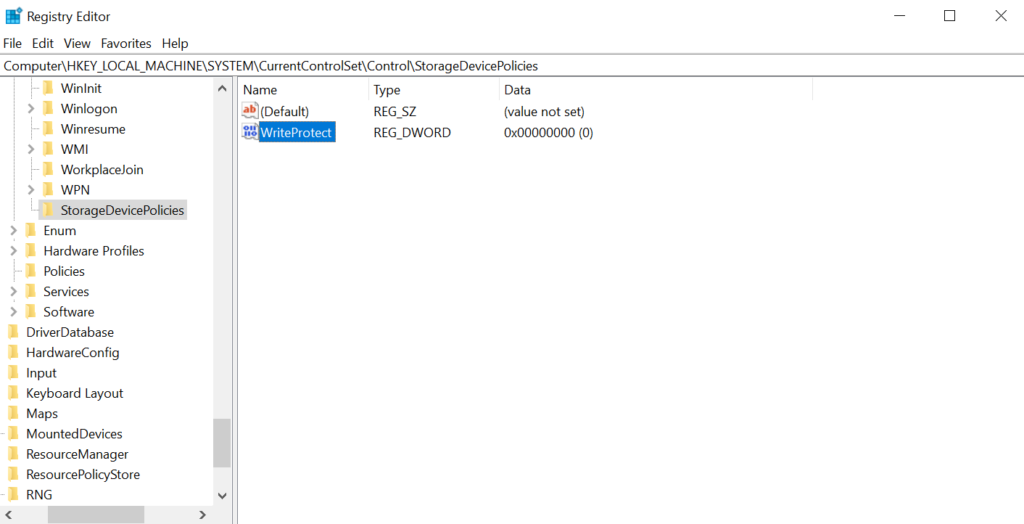The image size is (1024, 524).
Task: Open the Help menu
Action: [175, 43]
